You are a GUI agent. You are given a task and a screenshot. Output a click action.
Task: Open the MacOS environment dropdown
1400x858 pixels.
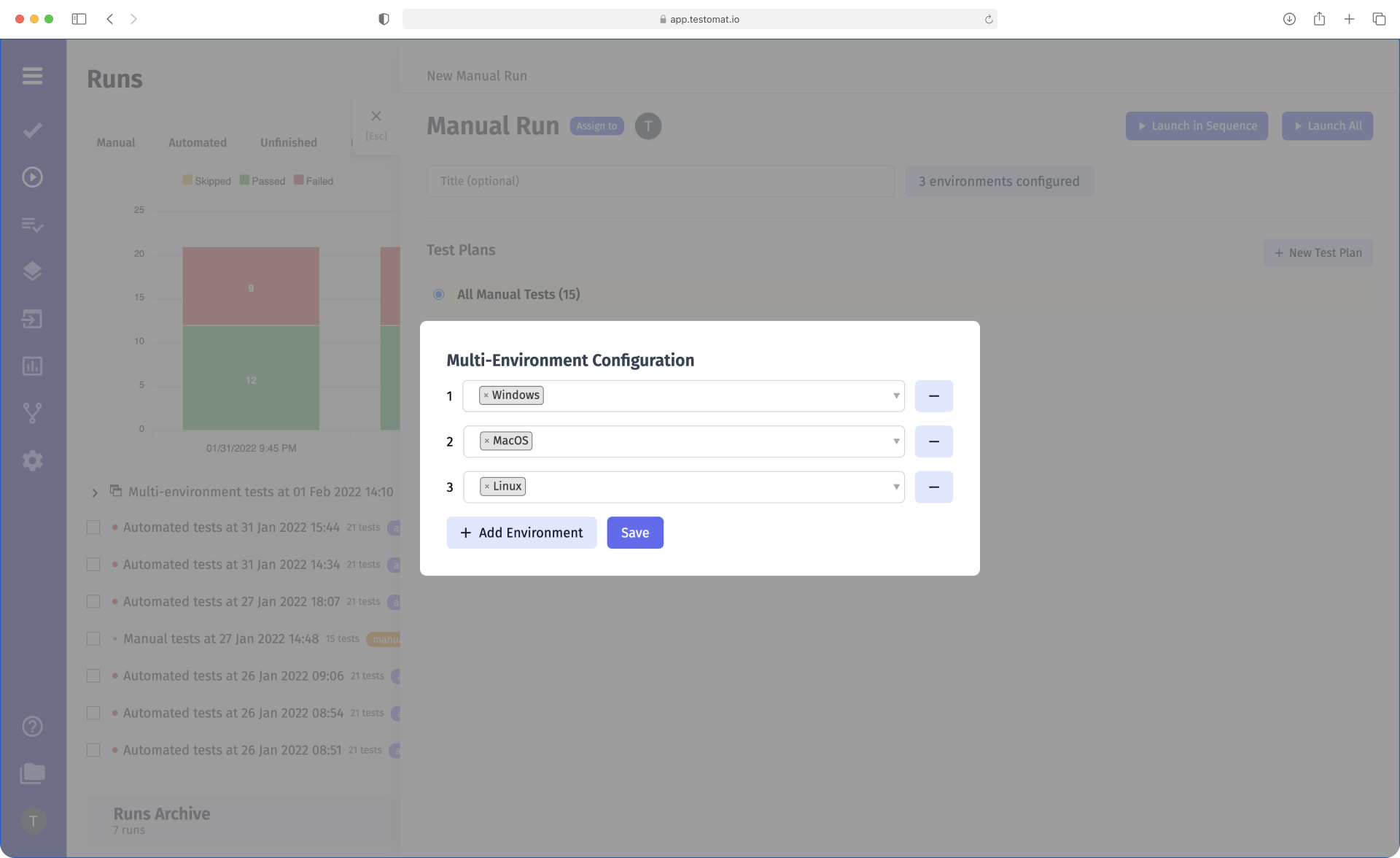point(895,441)
